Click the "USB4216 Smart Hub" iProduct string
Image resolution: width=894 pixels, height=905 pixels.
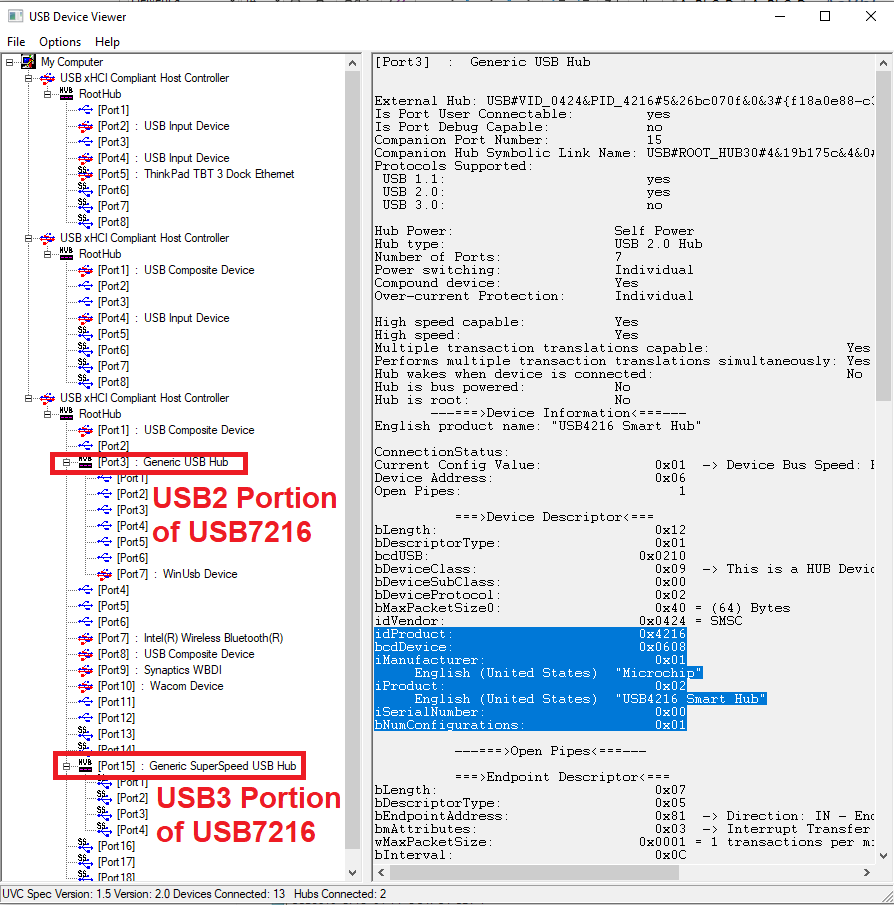click(691, 699)
